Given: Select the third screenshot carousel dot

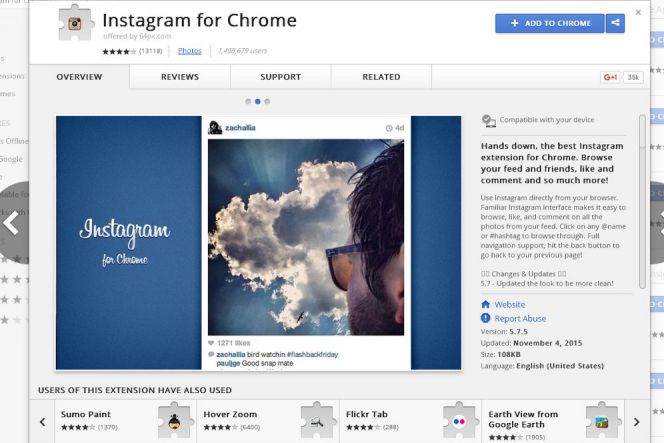Looking at the screenshot, I should 267,101.
